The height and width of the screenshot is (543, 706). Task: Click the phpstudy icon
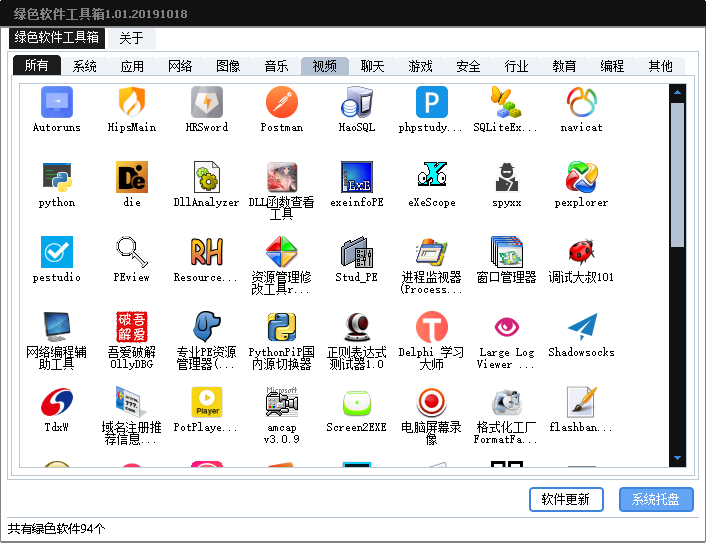point(432,102)
